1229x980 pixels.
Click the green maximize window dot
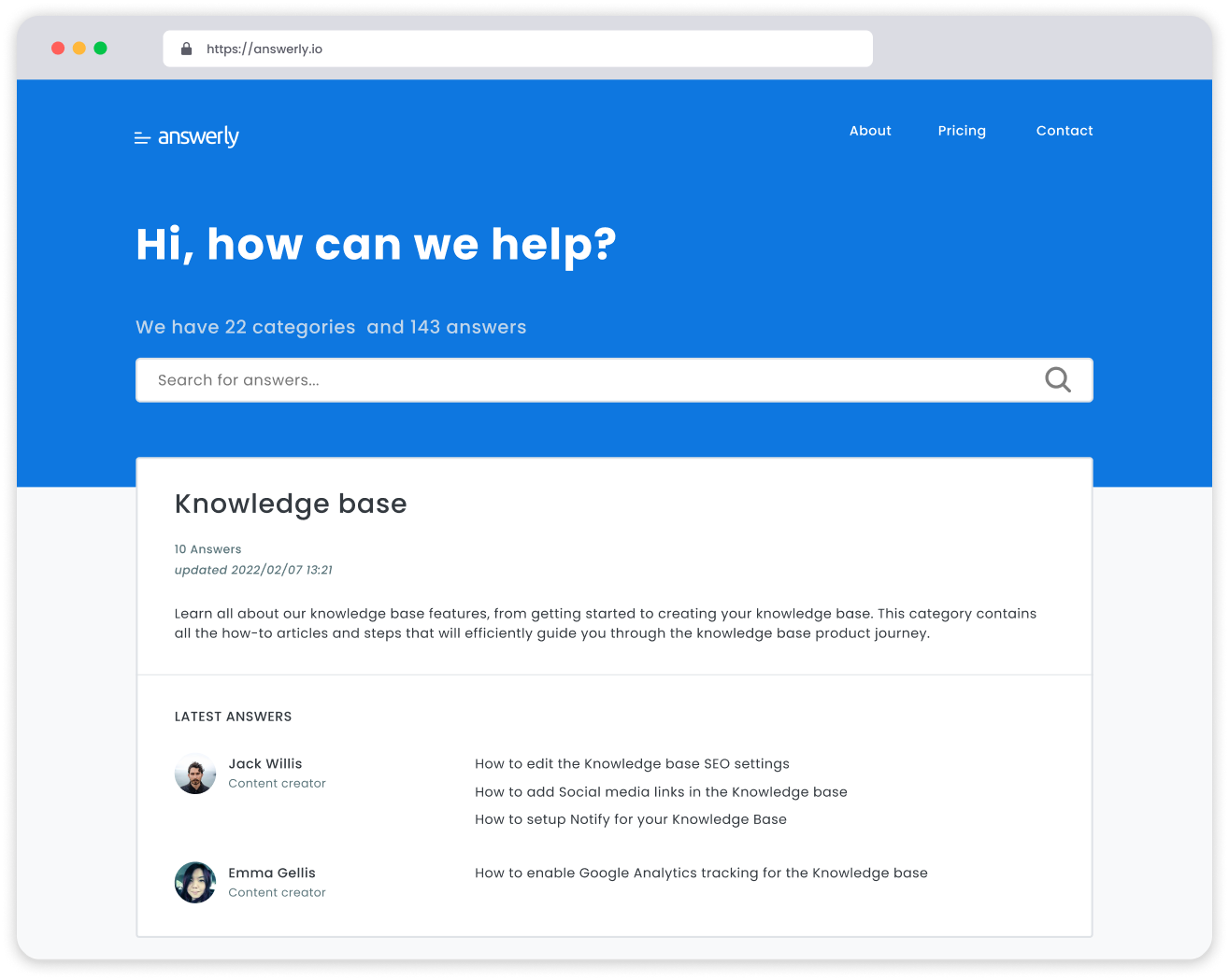point(101,49)
